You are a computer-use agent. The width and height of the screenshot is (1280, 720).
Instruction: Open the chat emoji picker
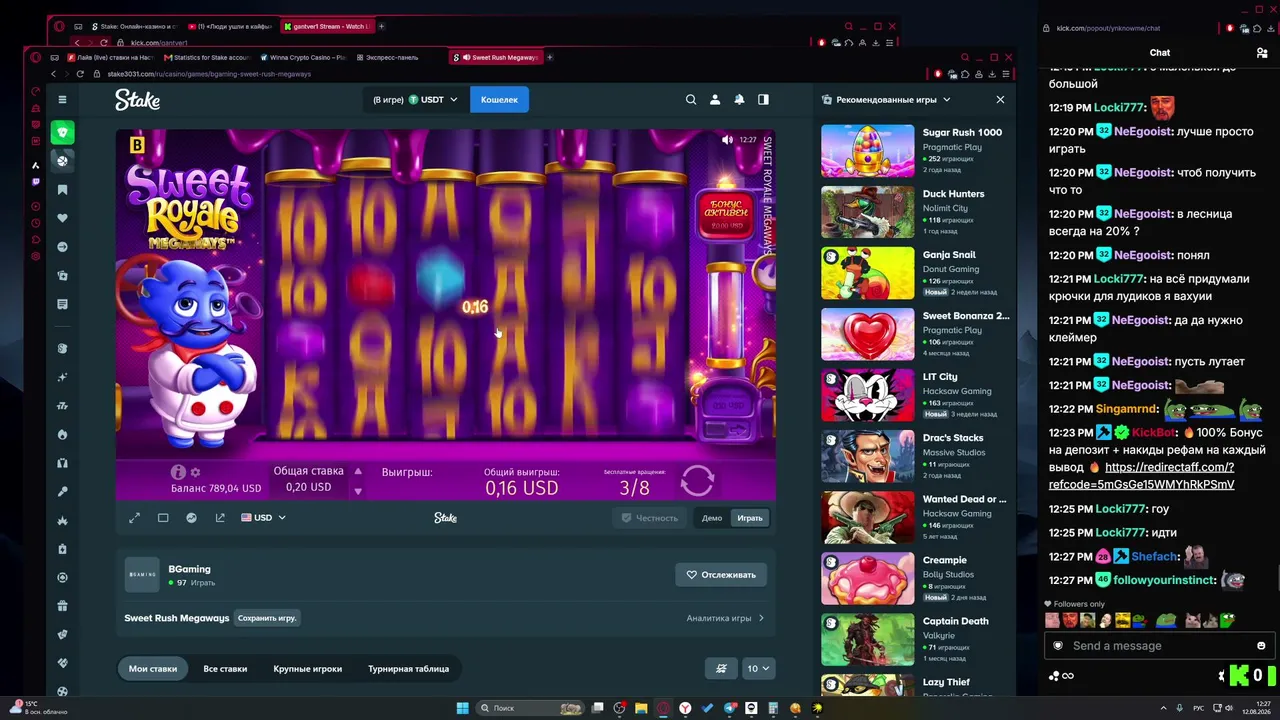pos(1261,646)
